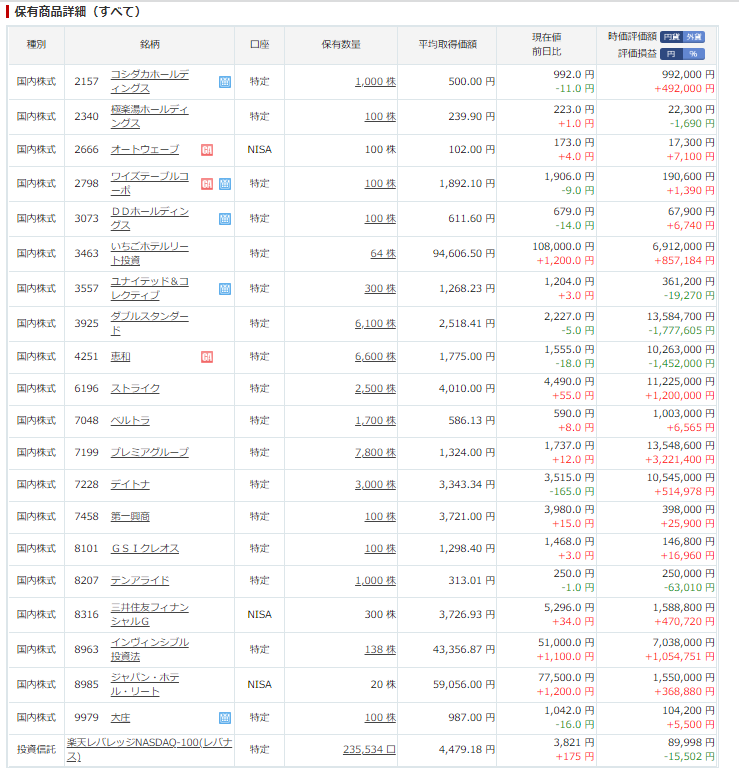
Task: Click the 平均取得価額 column header
Action: click(x=448, y=44)
